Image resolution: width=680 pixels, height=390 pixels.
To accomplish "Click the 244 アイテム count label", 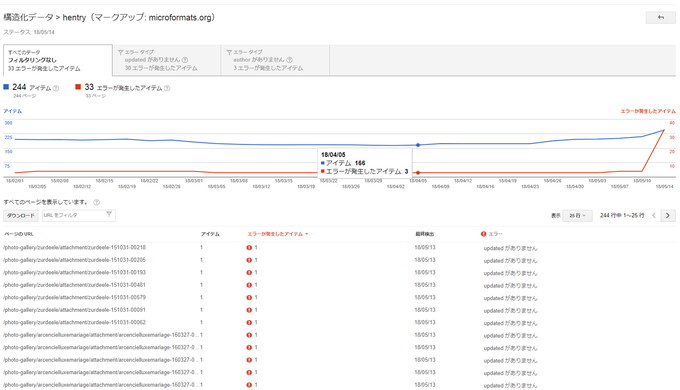I will click(x=32, y=87).
